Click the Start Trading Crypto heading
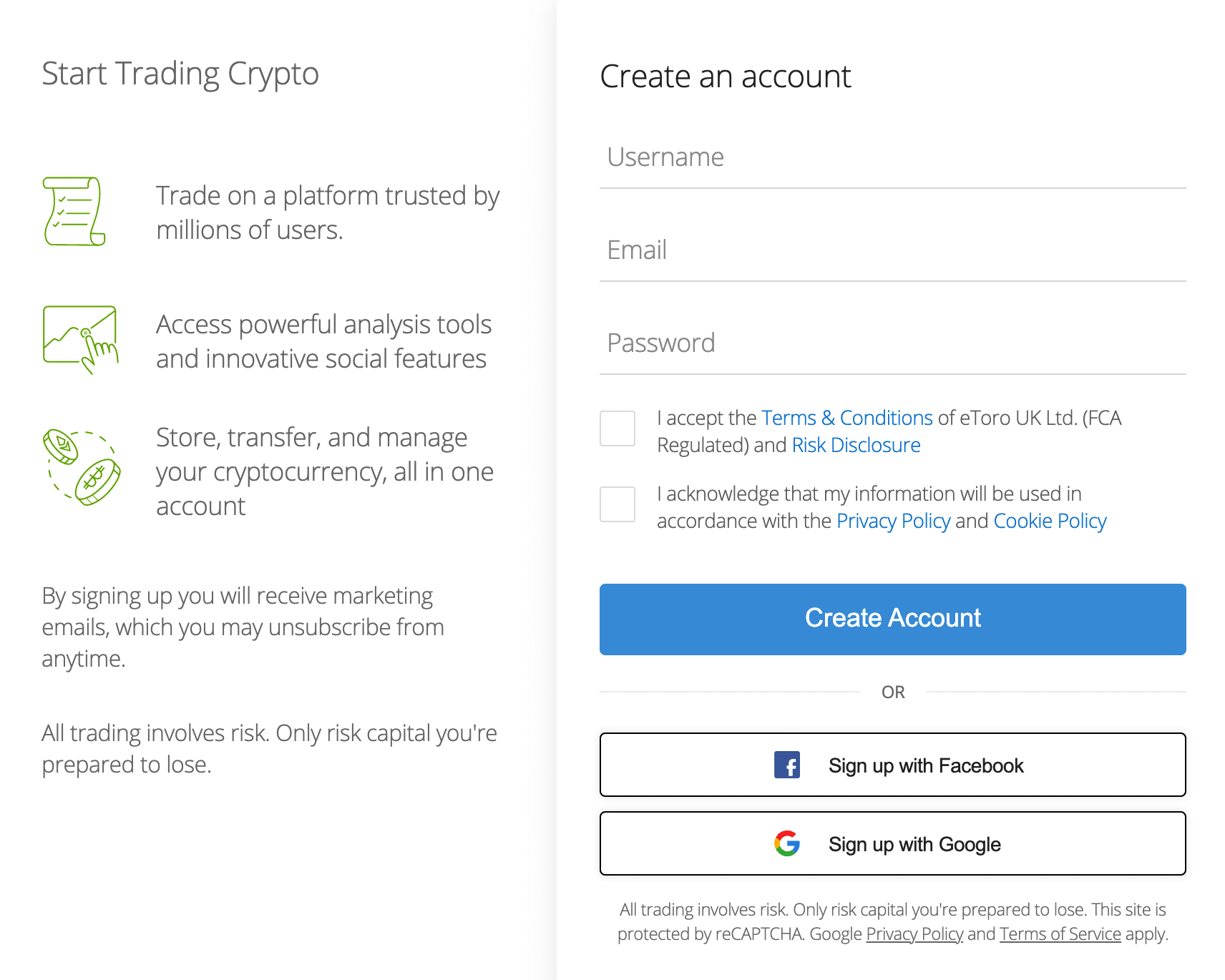The image size is (1225, 980). point(180,74)
